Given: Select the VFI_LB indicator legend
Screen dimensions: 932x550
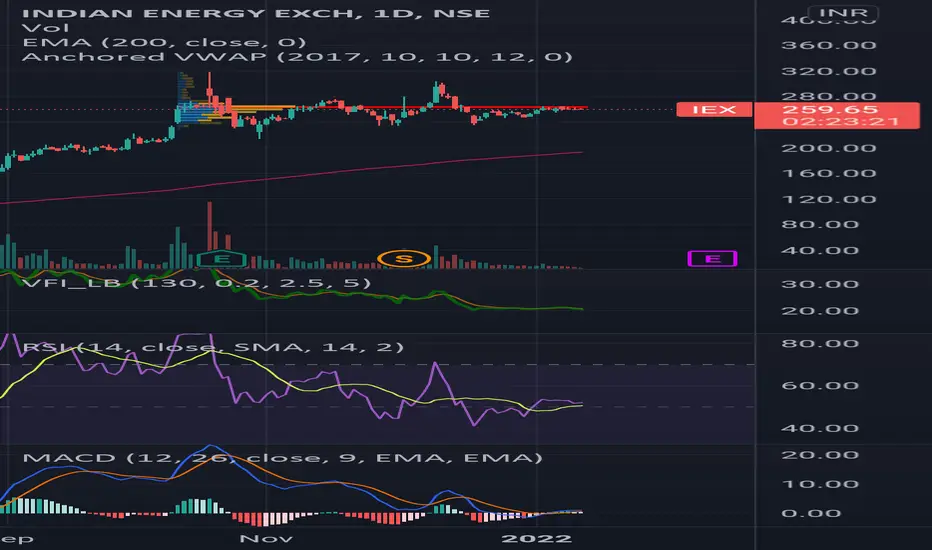Looking at the screenshot, I should [x=197, y=283].
